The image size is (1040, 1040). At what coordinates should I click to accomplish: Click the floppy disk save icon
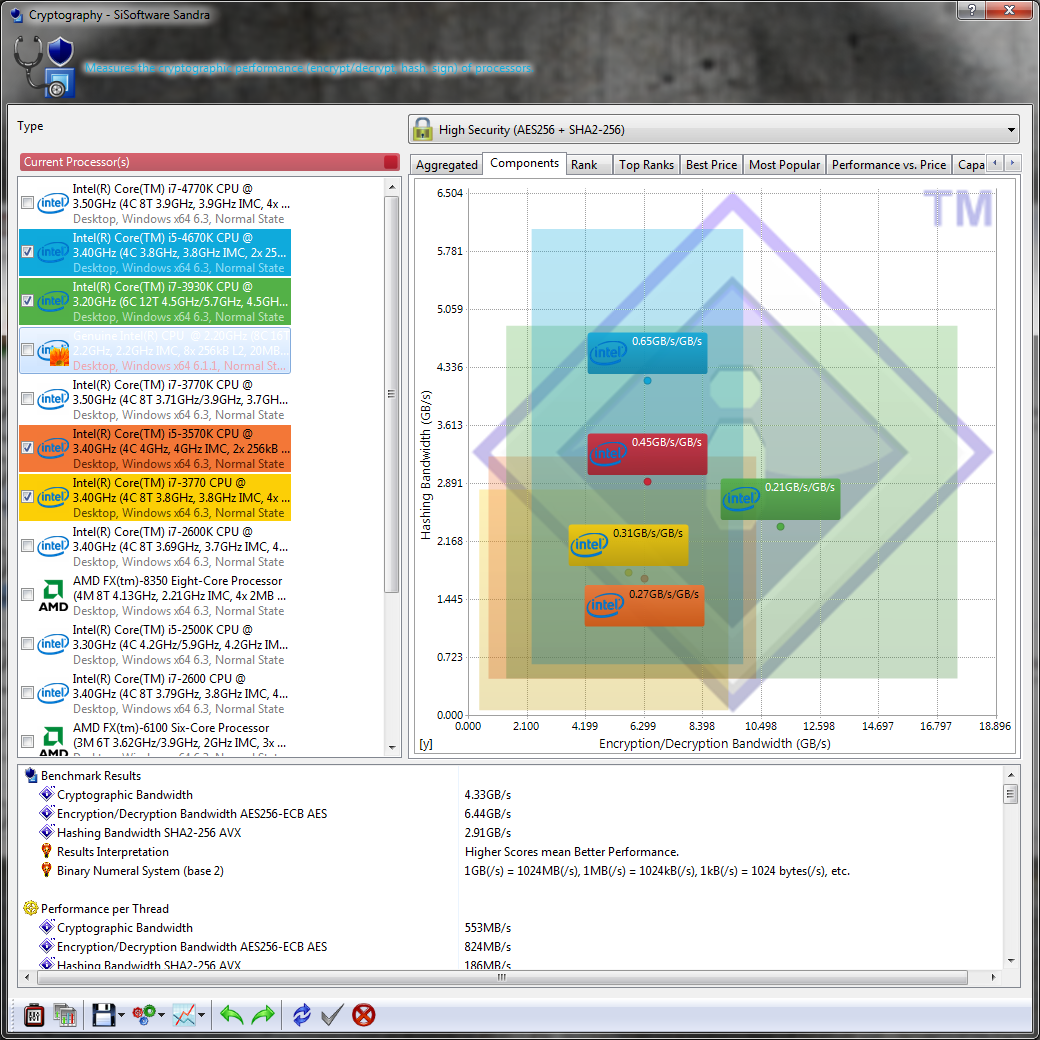[x=103, y=1015]
